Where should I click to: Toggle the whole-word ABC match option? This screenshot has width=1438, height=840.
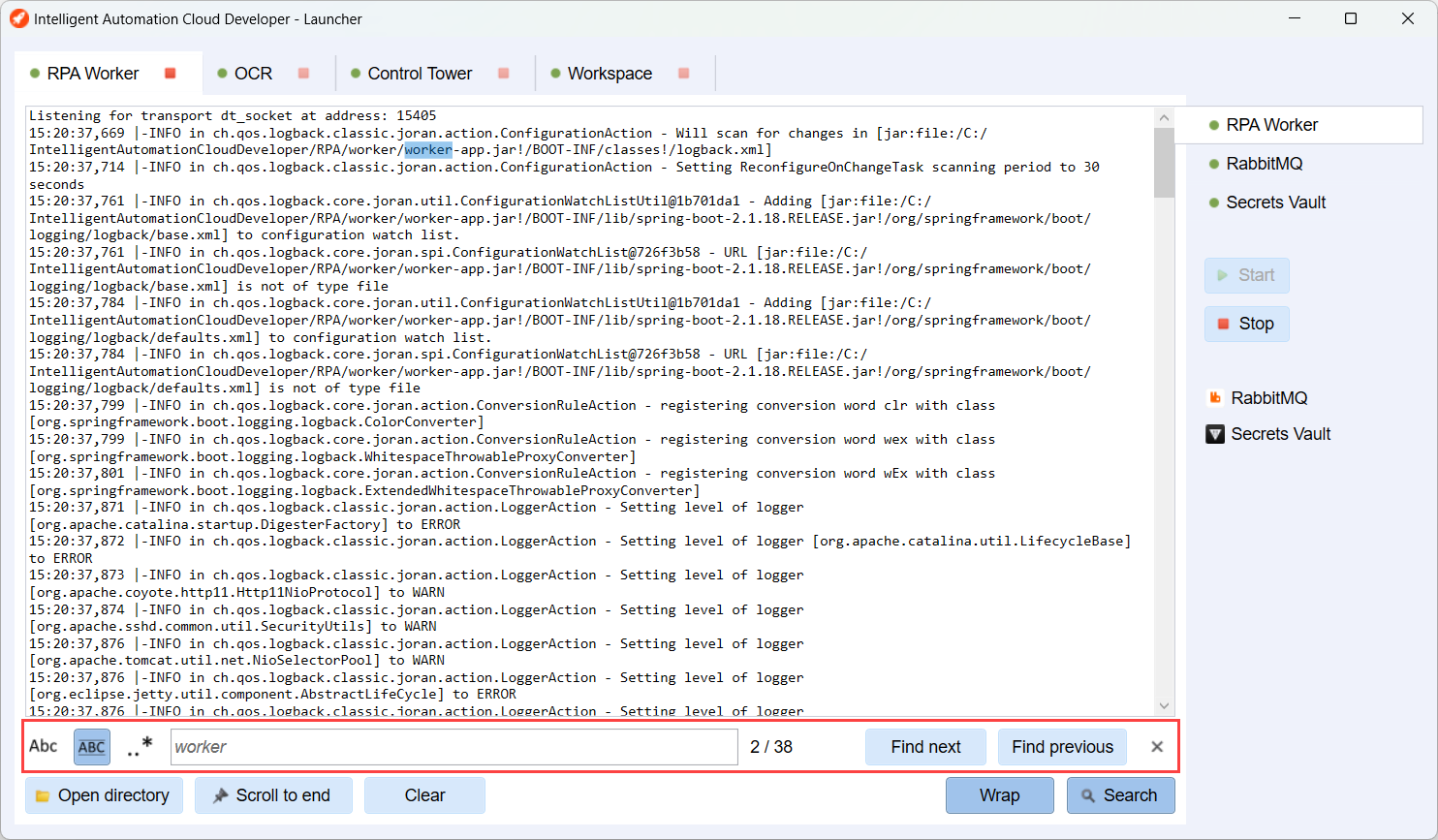(92, 747)
